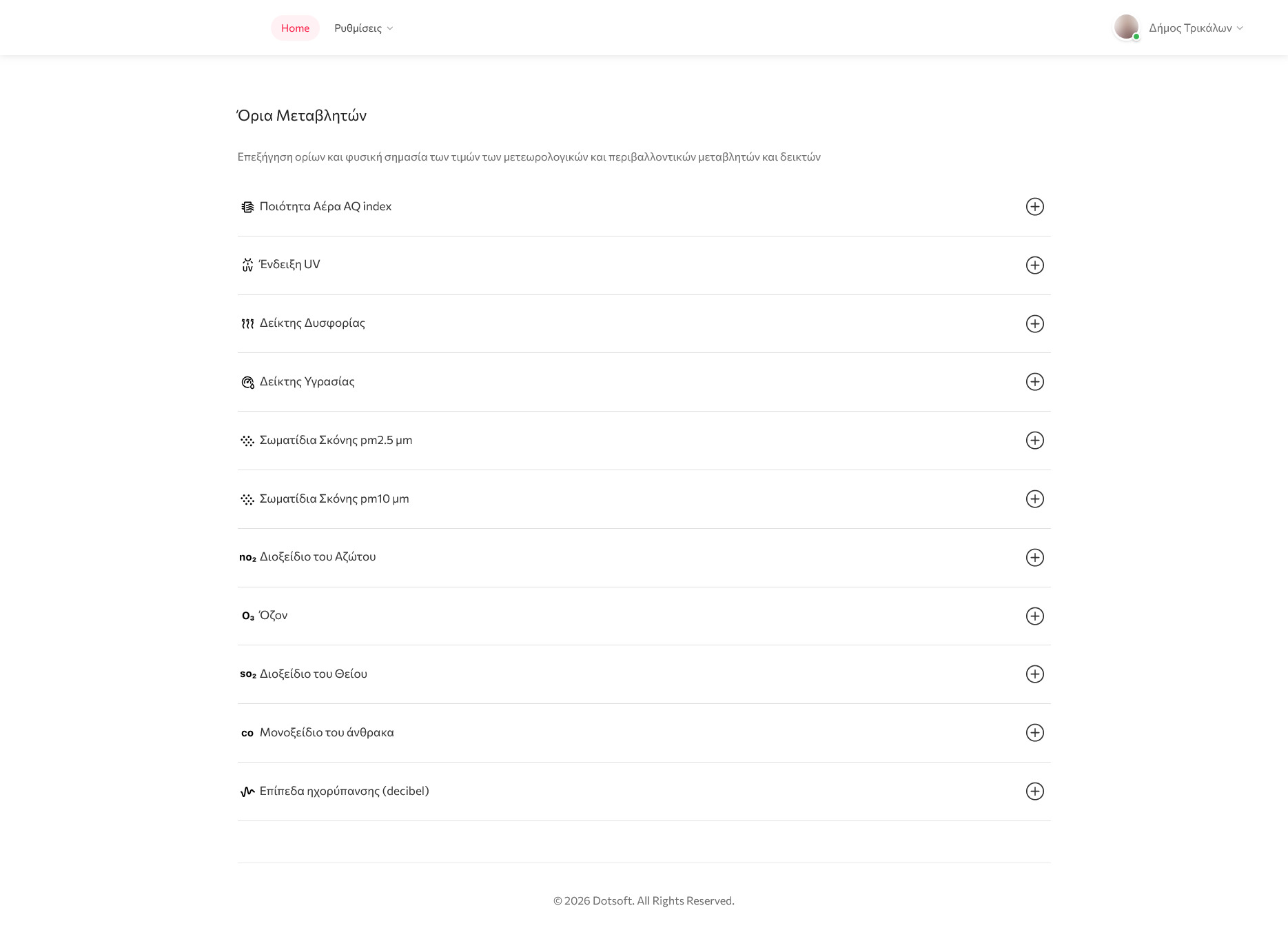Click the air quality AQ index icon
This screenshot has width=1288, height=937.
pos(247,207)
